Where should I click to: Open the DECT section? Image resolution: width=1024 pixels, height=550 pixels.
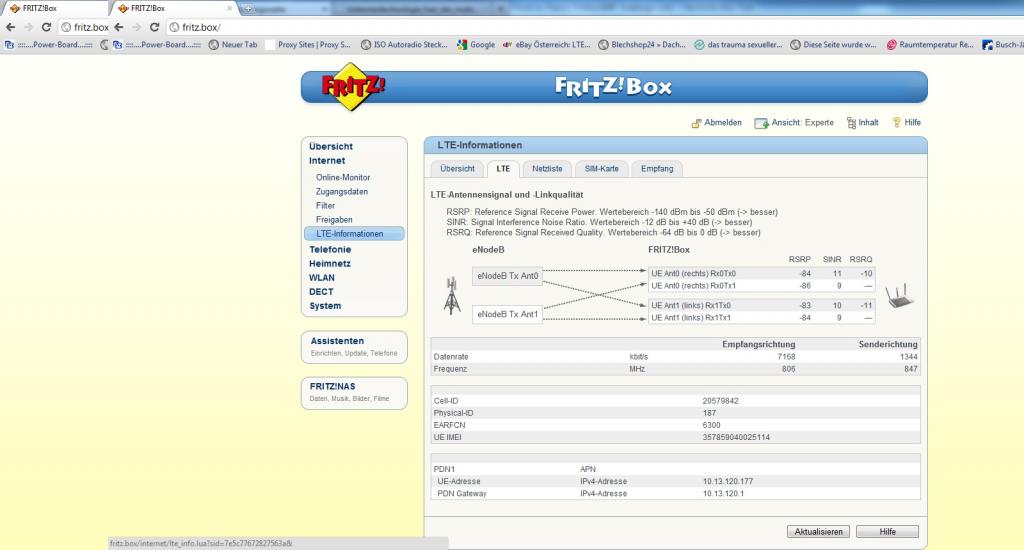pyautogui.click(x=321, y=292)
